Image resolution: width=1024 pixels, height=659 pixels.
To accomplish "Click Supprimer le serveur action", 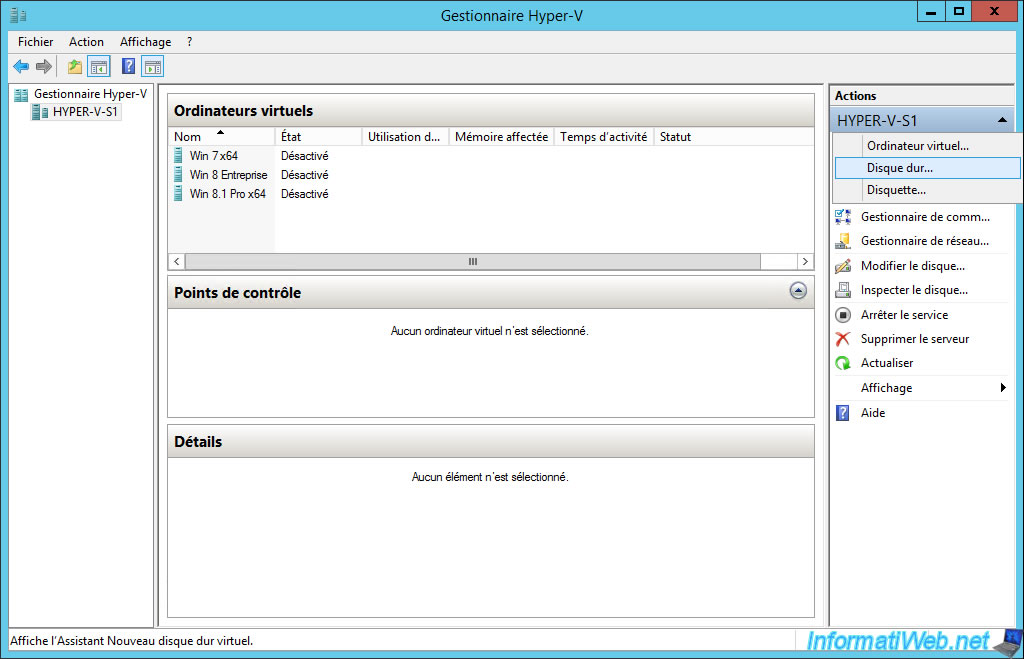I will 914,339.
